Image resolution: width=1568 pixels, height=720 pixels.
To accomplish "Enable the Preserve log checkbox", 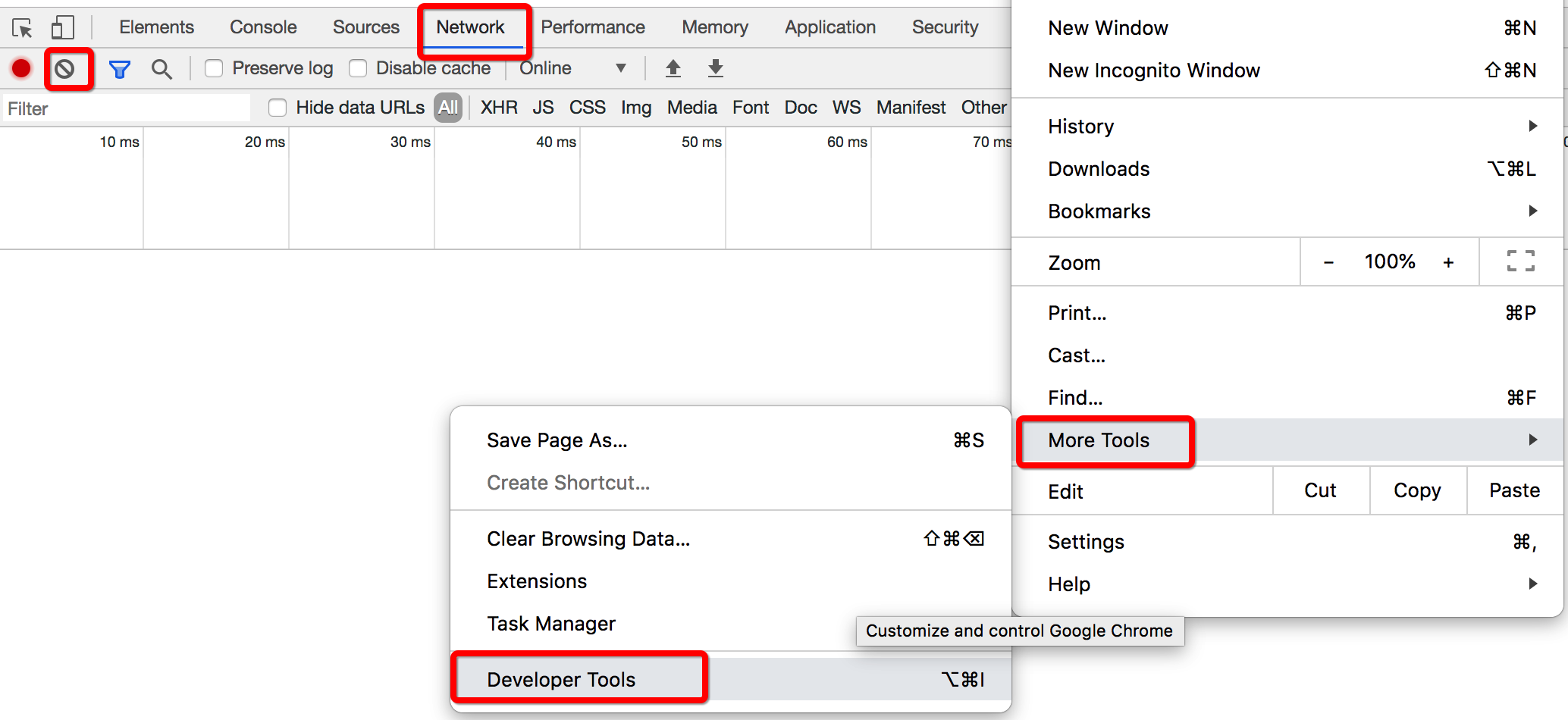I will click(215, 68).
